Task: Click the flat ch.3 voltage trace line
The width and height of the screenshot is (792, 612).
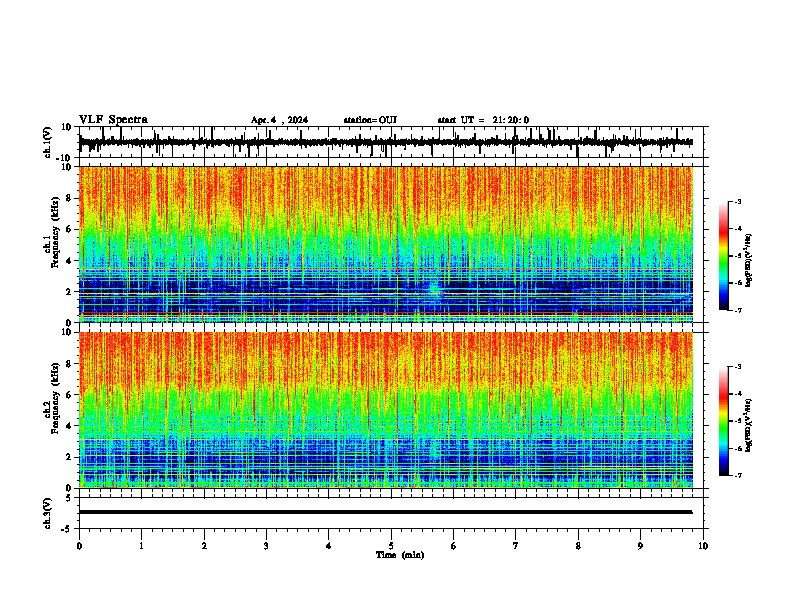Action: pos(385,512)
